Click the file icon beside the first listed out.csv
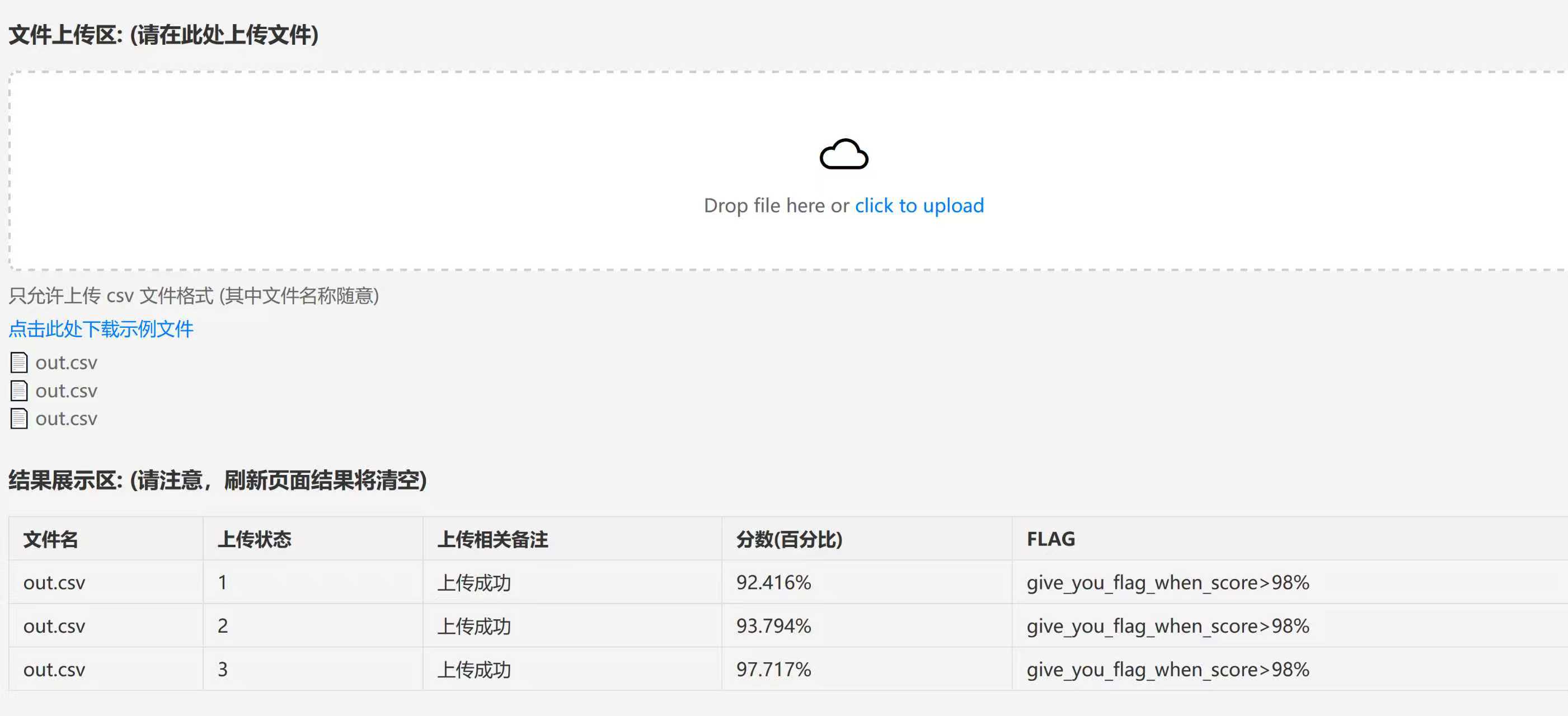 point(19,362)
